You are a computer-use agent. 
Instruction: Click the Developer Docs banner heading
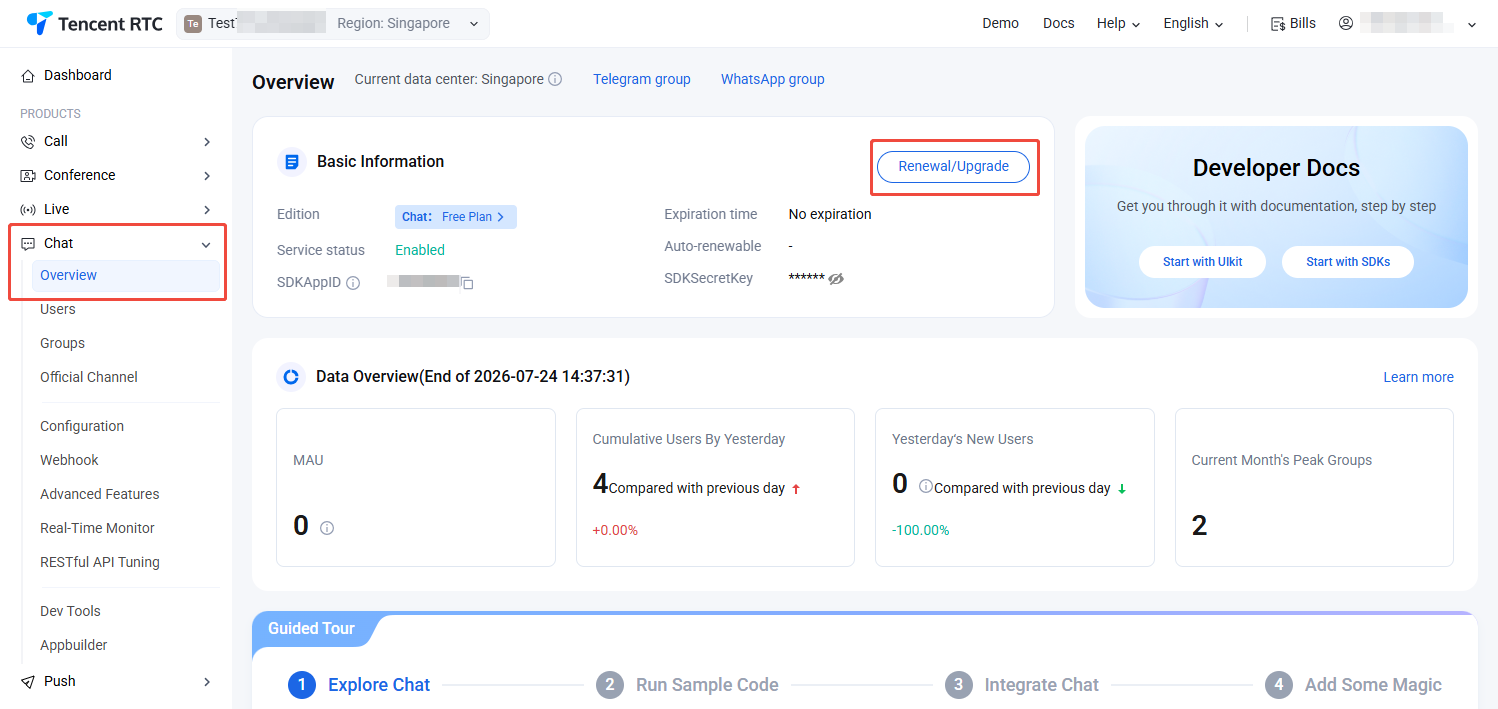click(x=1276, y=168)
